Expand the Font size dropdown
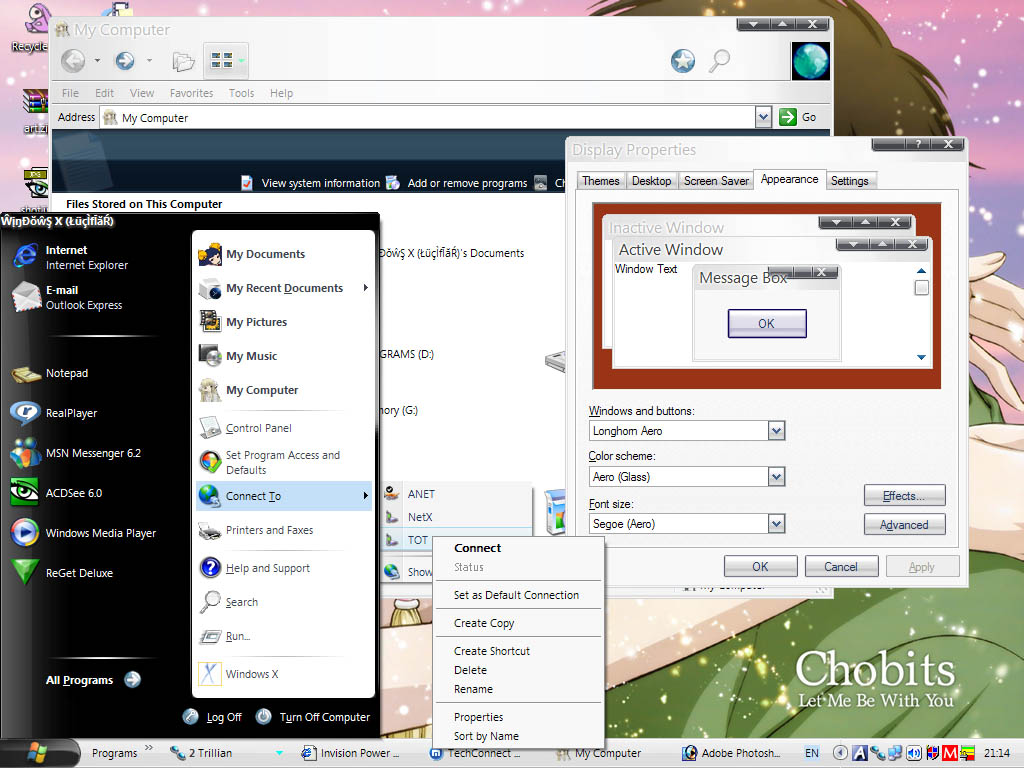This screenshot has width=1024, height=768. tap(776, 523)
